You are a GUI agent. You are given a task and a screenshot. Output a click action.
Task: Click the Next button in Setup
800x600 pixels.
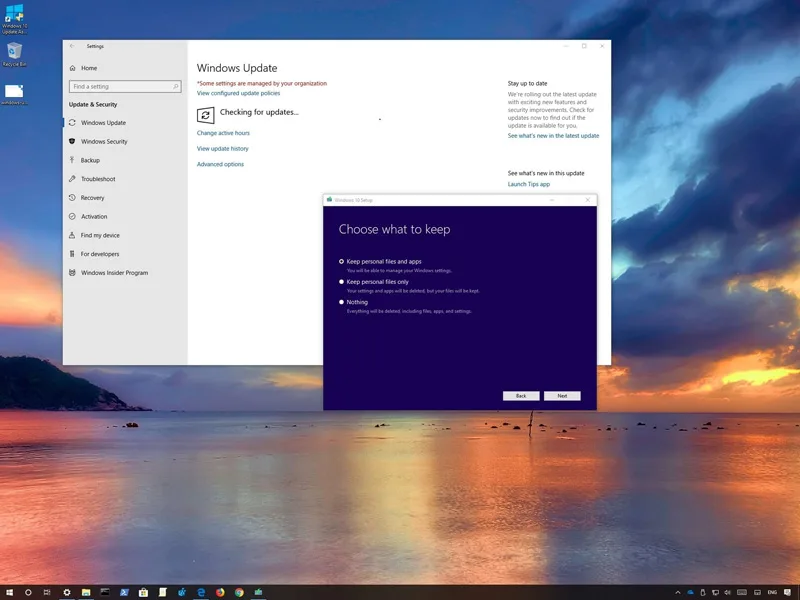562,396
